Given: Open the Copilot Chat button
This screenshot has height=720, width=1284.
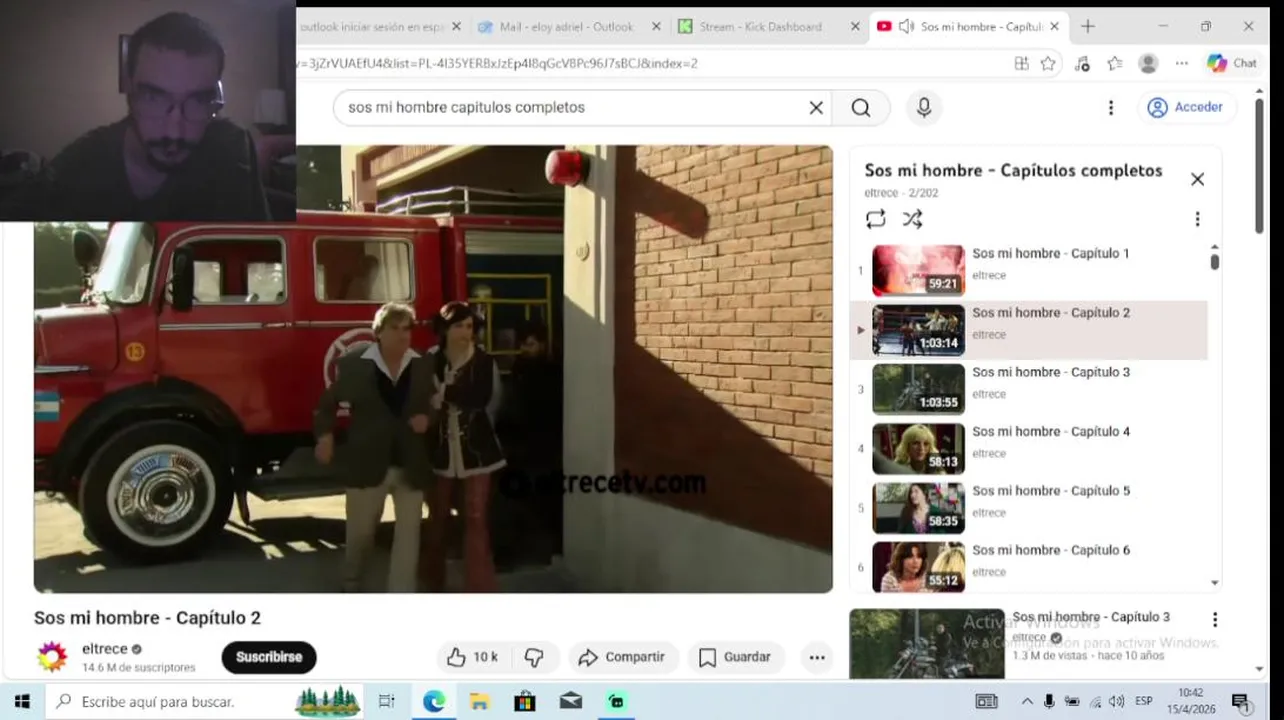Looking at the screenshot, I should point(1232,63).
